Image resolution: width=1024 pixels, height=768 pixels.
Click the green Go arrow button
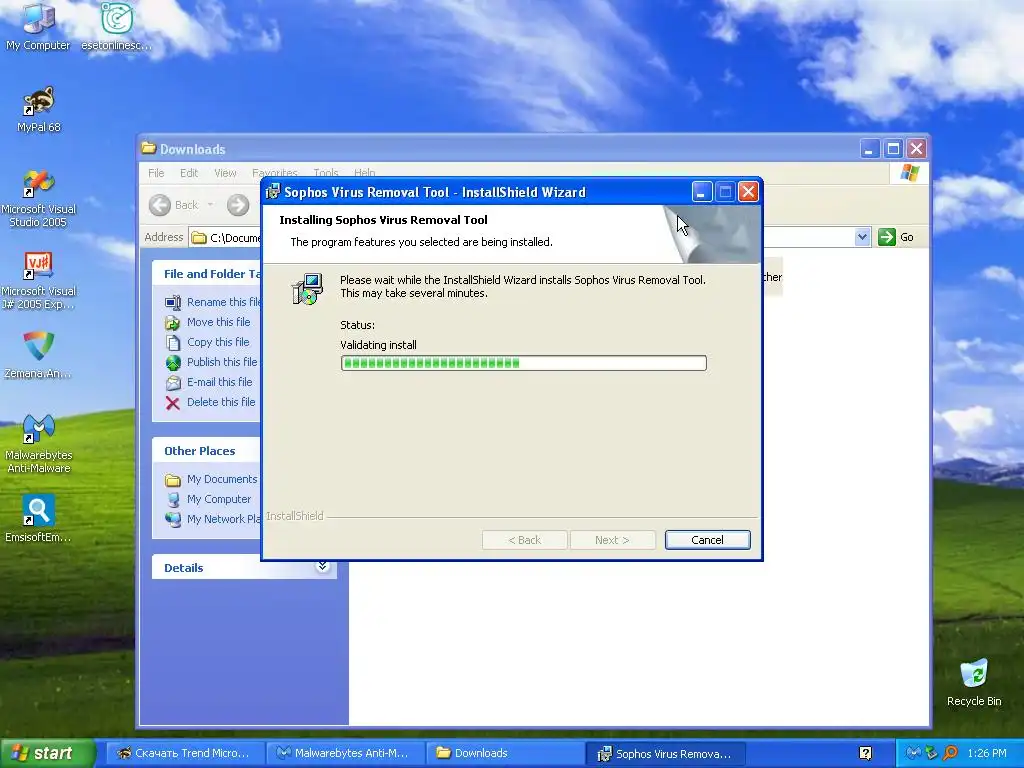(x=886, y=237)
